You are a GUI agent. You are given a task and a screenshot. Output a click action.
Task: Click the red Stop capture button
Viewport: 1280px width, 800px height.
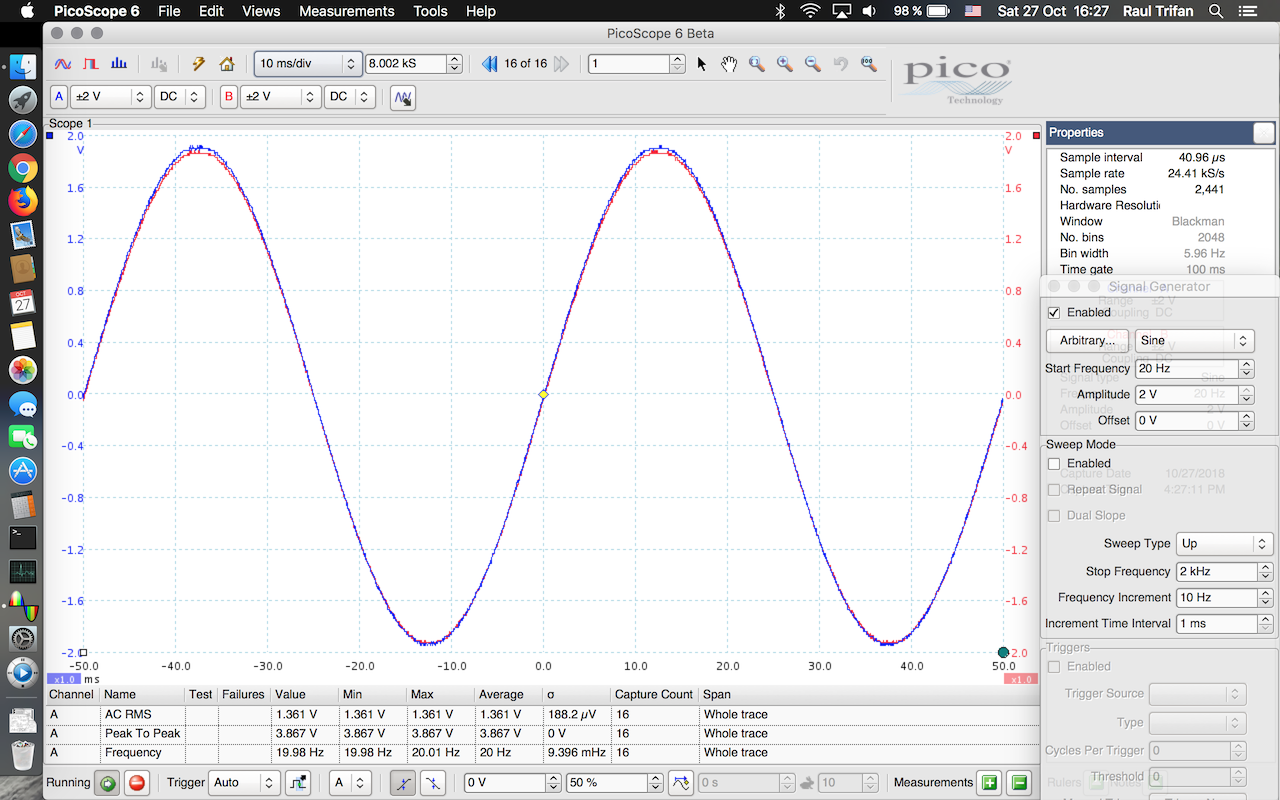point(137,783)
